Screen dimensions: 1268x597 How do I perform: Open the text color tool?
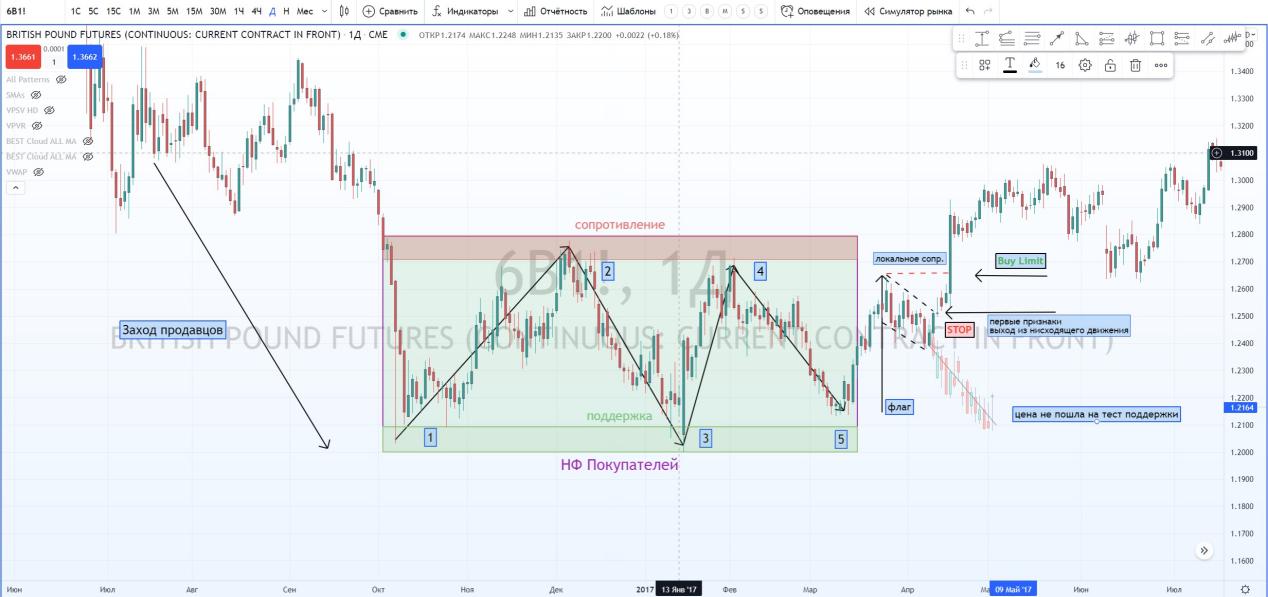click(x=1010, y=65)
